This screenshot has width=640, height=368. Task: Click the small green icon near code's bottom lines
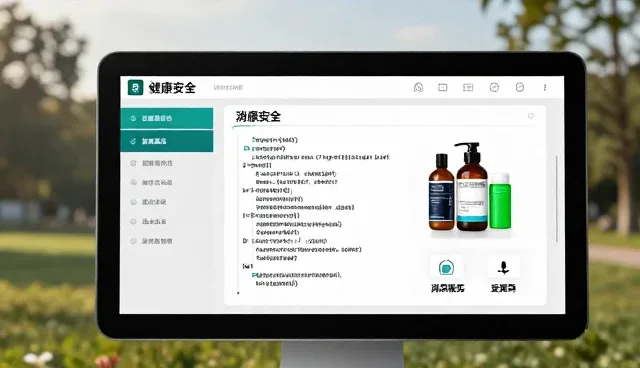255,275
